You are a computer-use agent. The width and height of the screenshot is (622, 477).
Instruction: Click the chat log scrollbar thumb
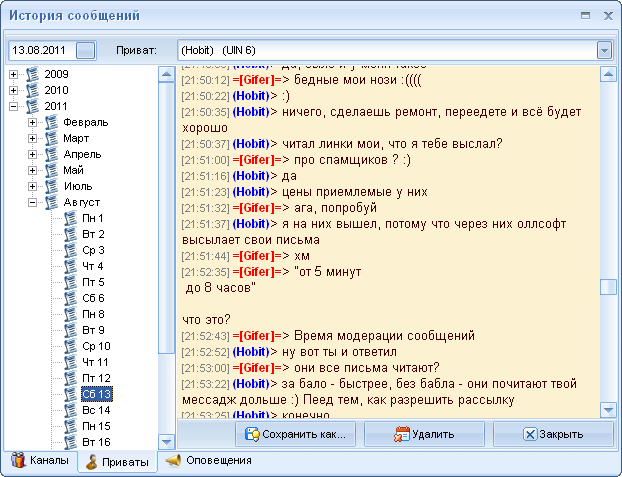pos(608,287)
